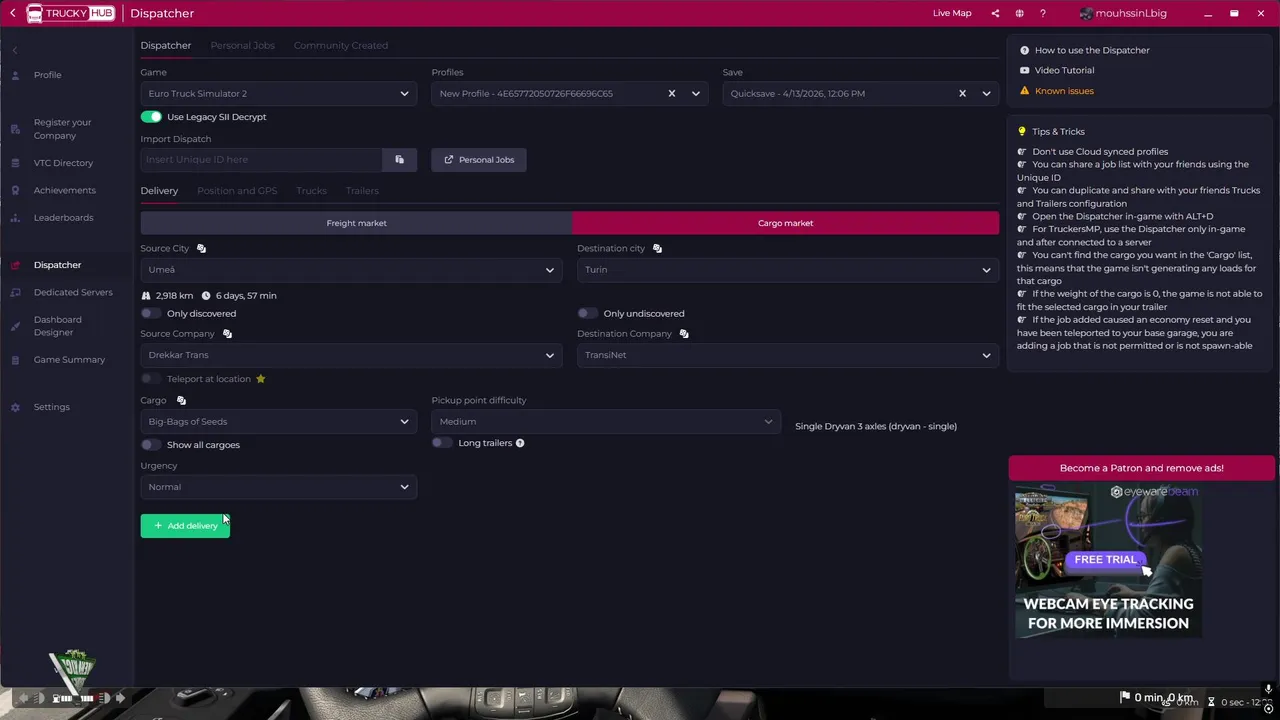Open Dedicated Servers in the sidebar
The image size is (1280, 720).
point(73,292)
